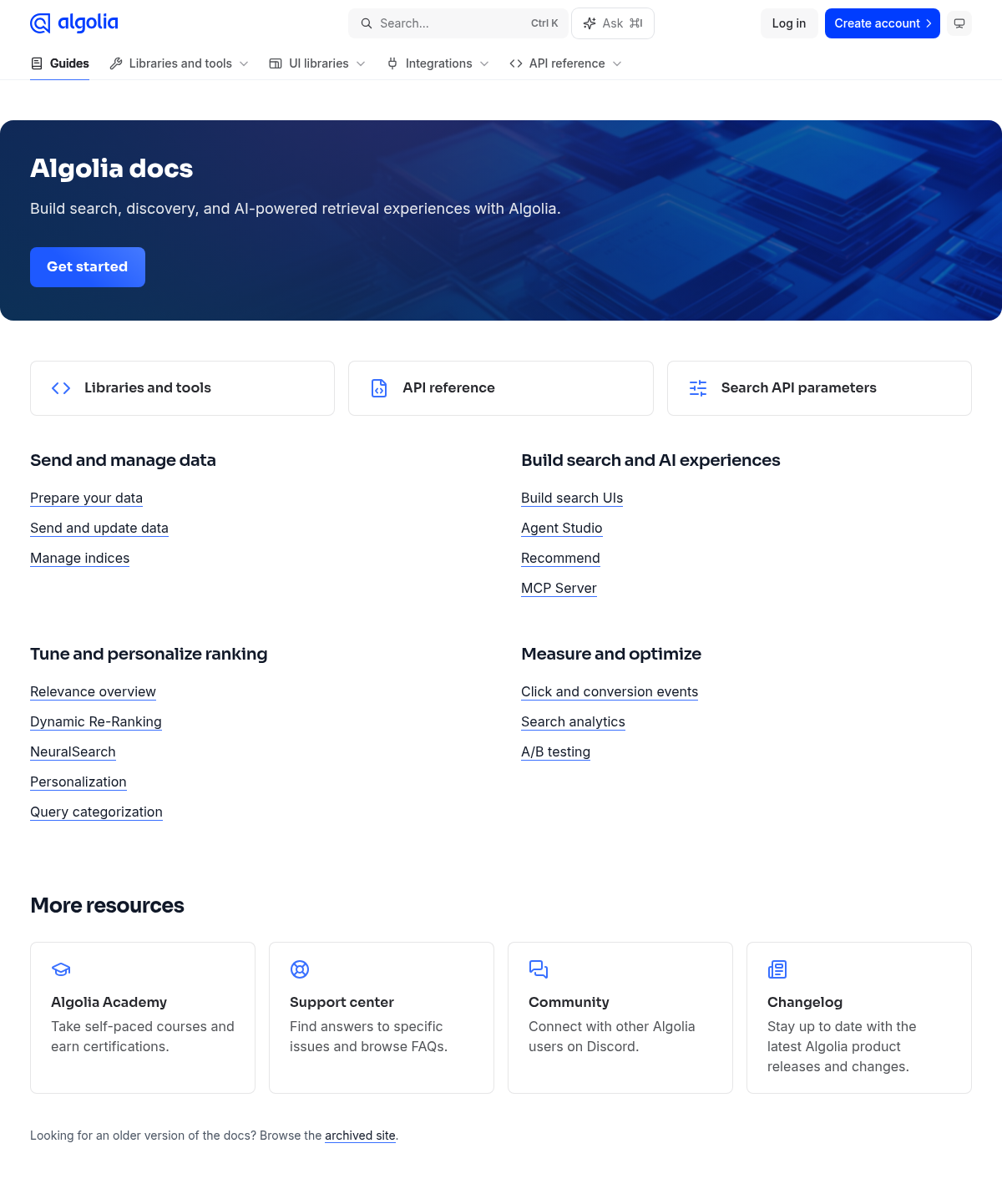Open the API reference nav menu
The height and width of the screenshot is (1204, 1002).
pyautogui.click(x=565, y=63)
